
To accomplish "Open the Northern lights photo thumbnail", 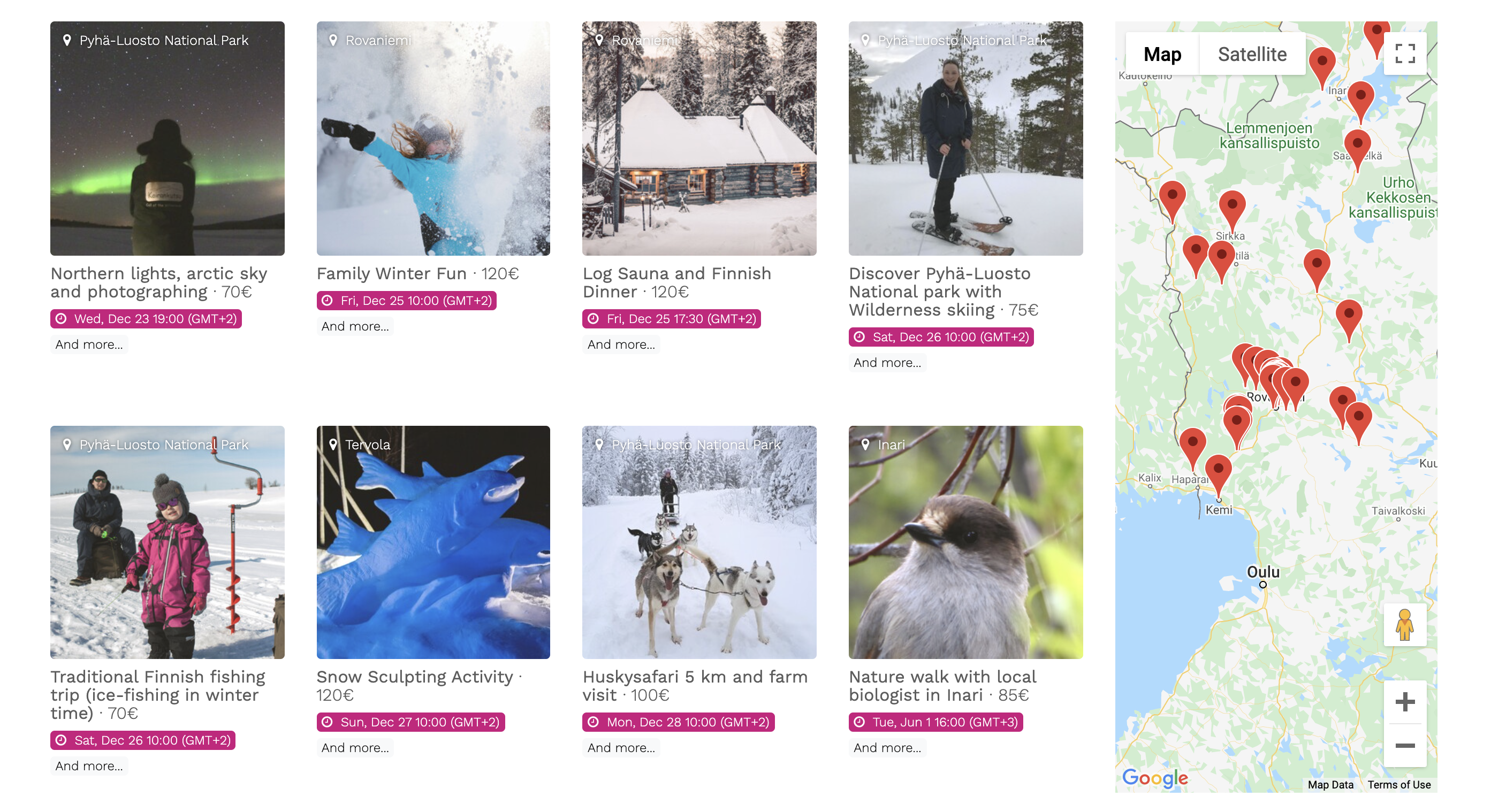I will (168, 138).
